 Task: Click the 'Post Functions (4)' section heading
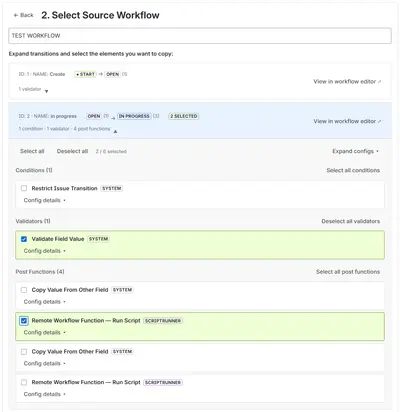tap(40, 272)
